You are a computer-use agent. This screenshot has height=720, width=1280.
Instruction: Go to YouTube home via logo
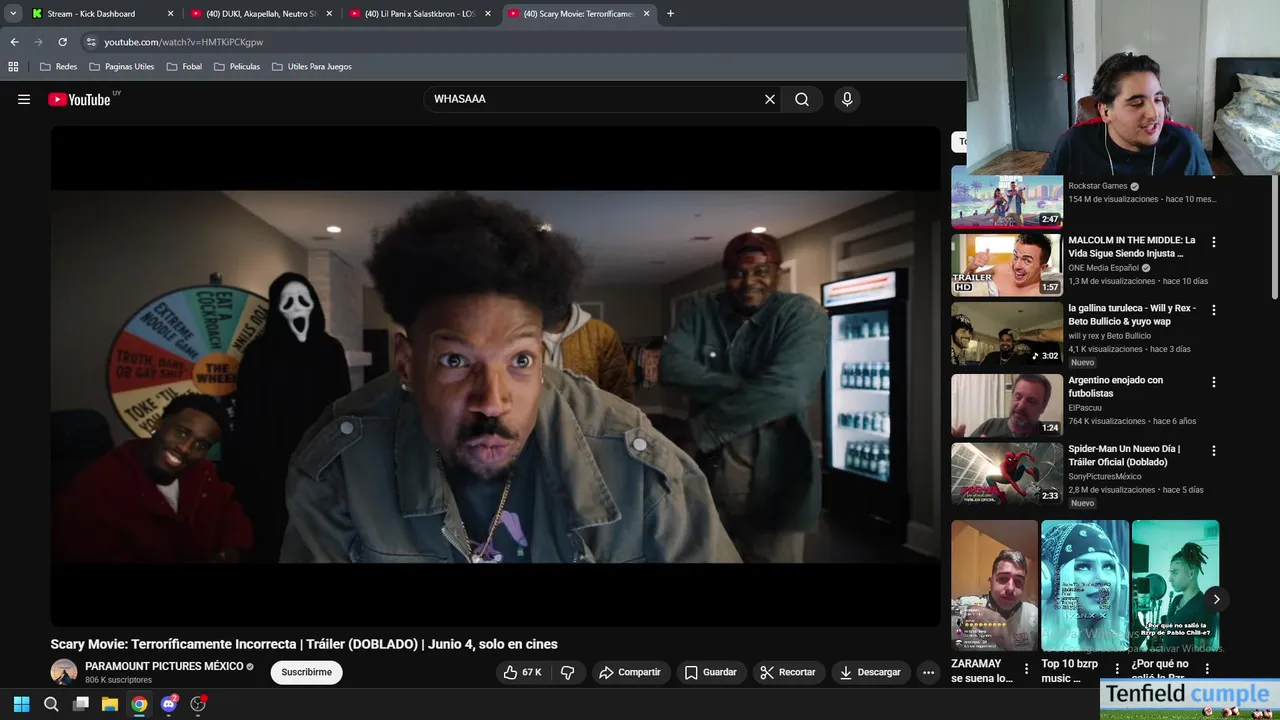pyautogui.click(x=79, y=99)
